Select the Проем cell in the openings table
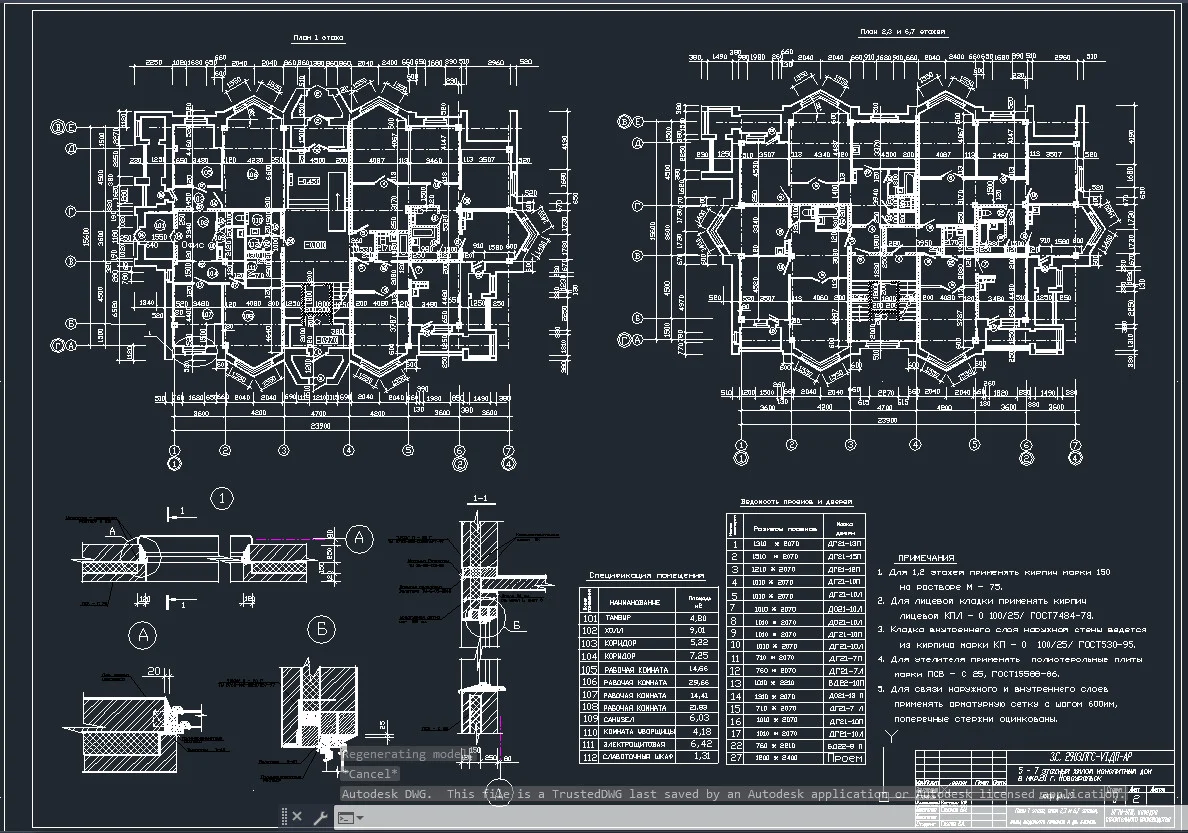Image resolution: width=1188 pixels, height=833 pixels. click(845, 758)
